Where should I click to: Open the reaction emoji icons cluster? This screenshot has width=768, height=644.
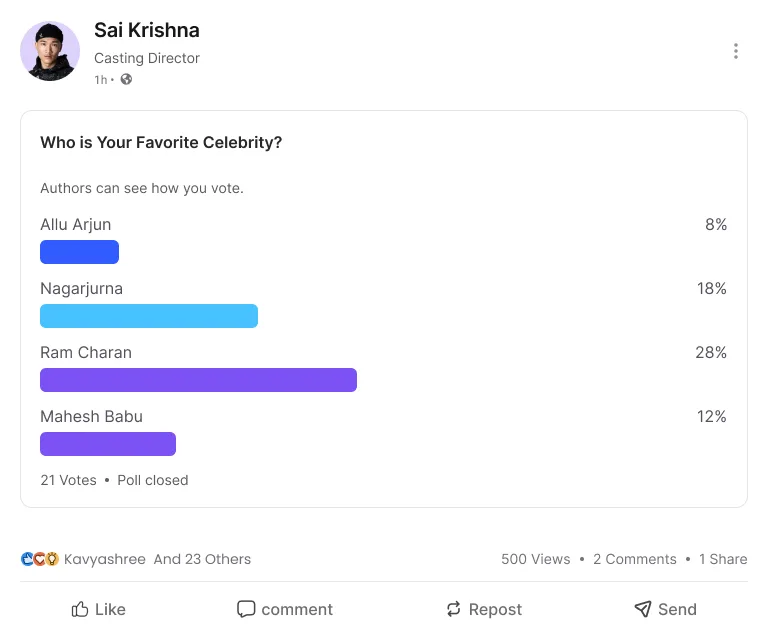40,559
